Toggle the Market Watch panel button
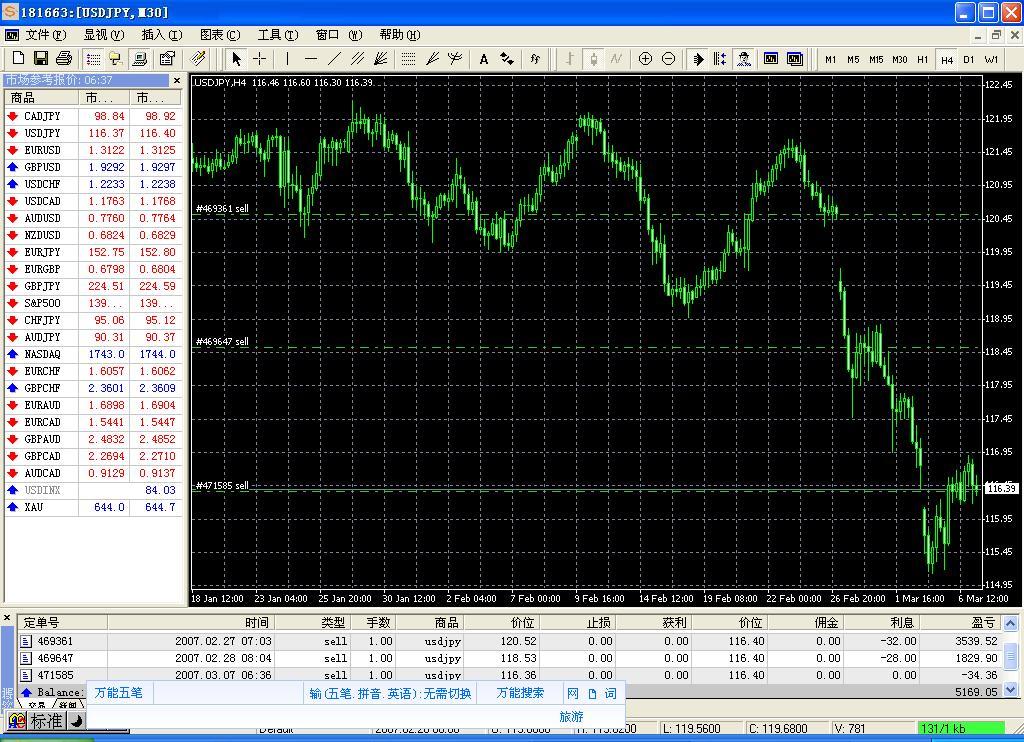 click(x=93, y=59)
